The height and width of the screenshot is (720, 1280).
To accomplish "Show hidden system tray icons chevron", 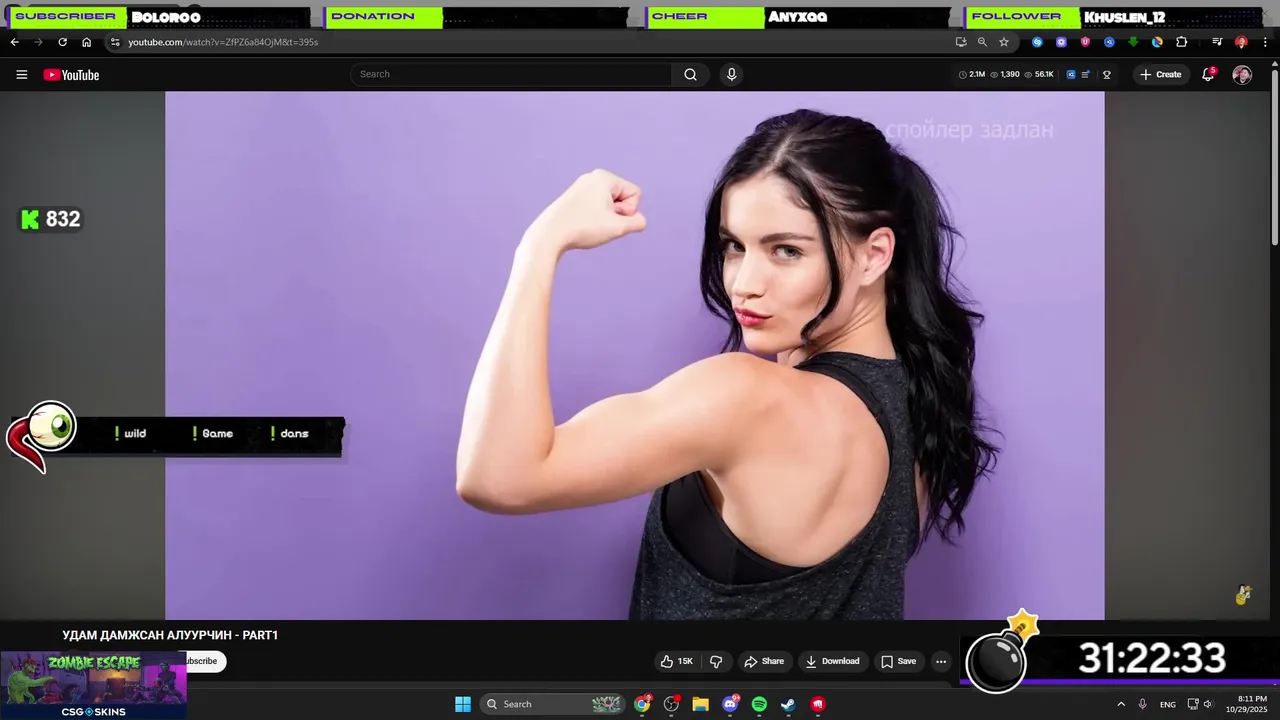I will (x=1121, y=704).
